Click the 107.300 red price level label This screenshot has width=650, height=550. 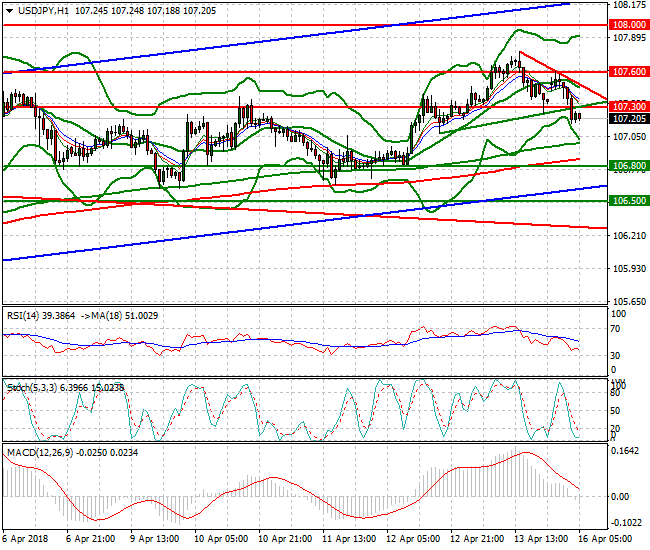[629, 106]
